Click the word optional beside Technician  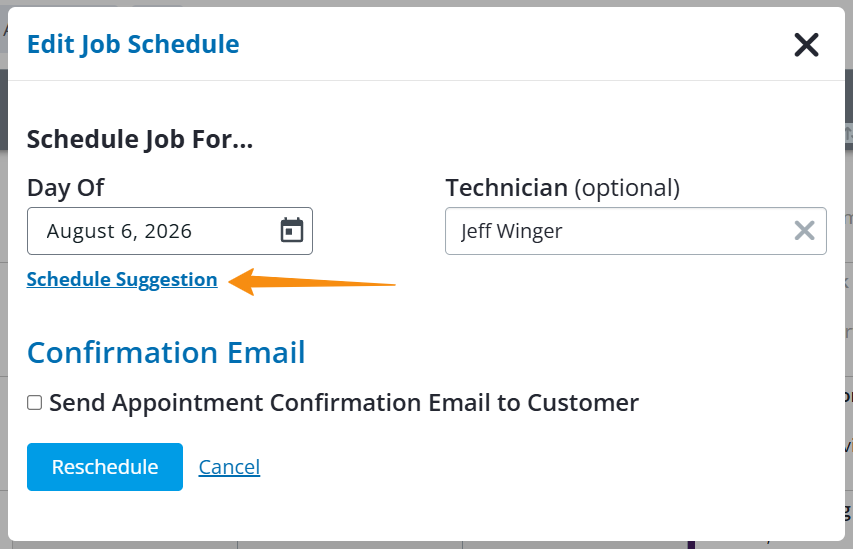627,188
